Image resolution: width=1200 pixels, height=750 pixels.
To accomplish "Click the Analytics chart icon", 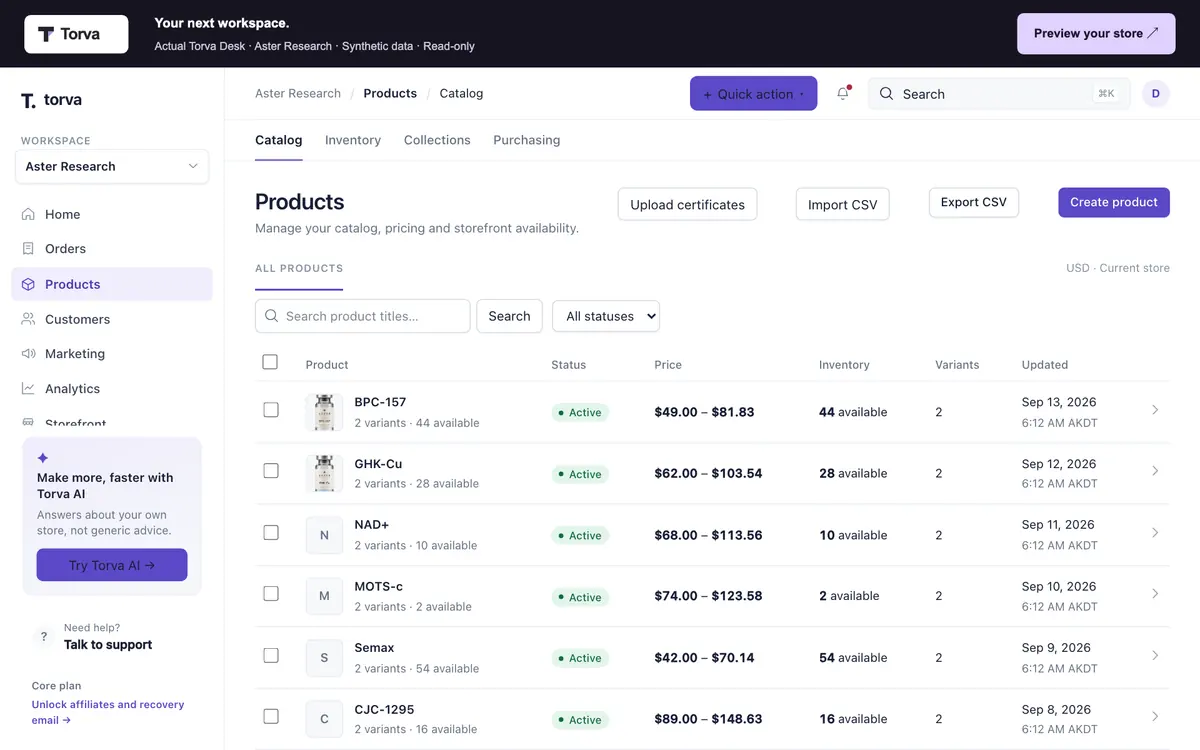I will (28, 388).
